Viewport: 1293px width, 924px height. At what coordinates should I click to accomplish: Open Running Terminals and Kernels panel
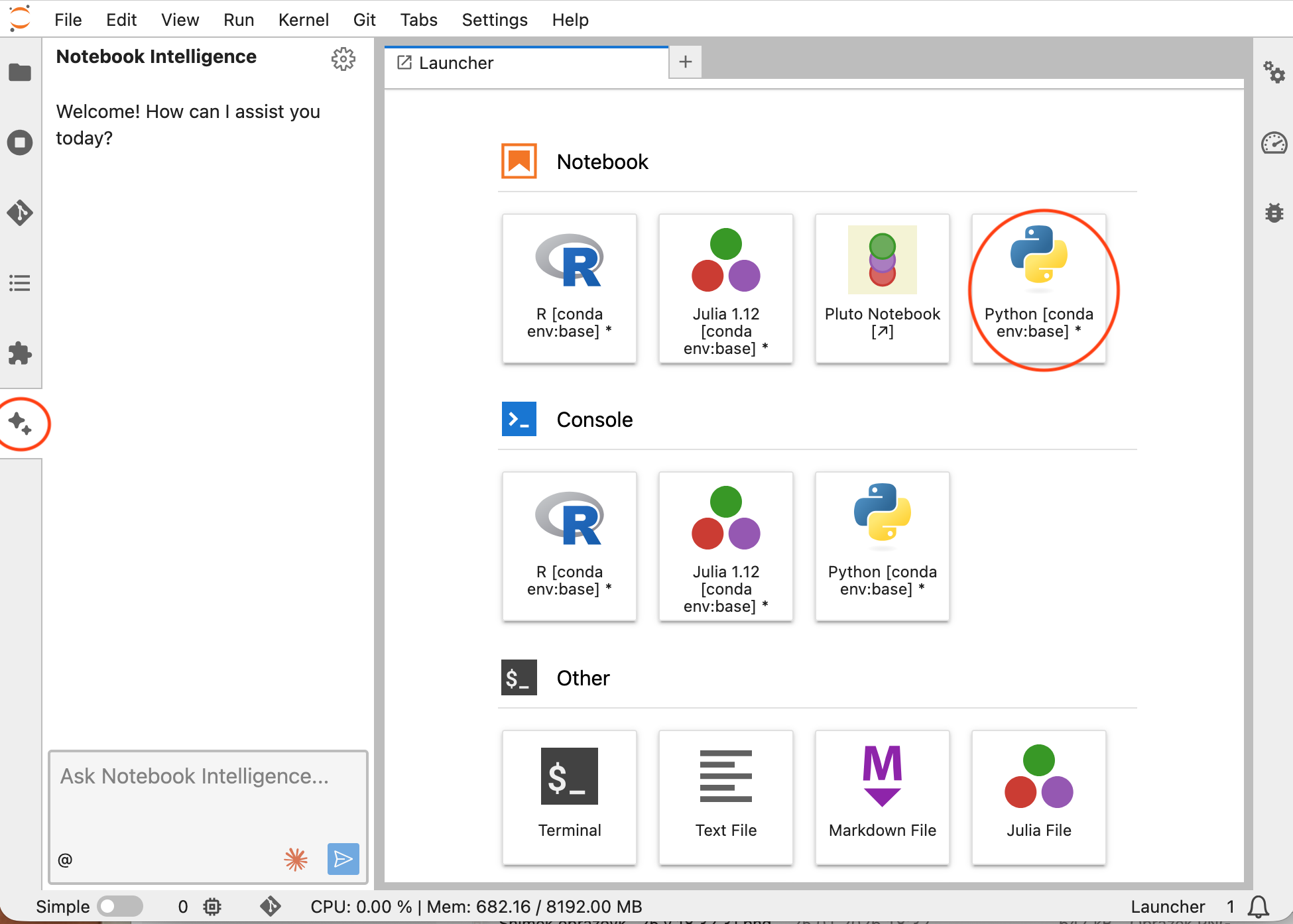click(20, 143)
